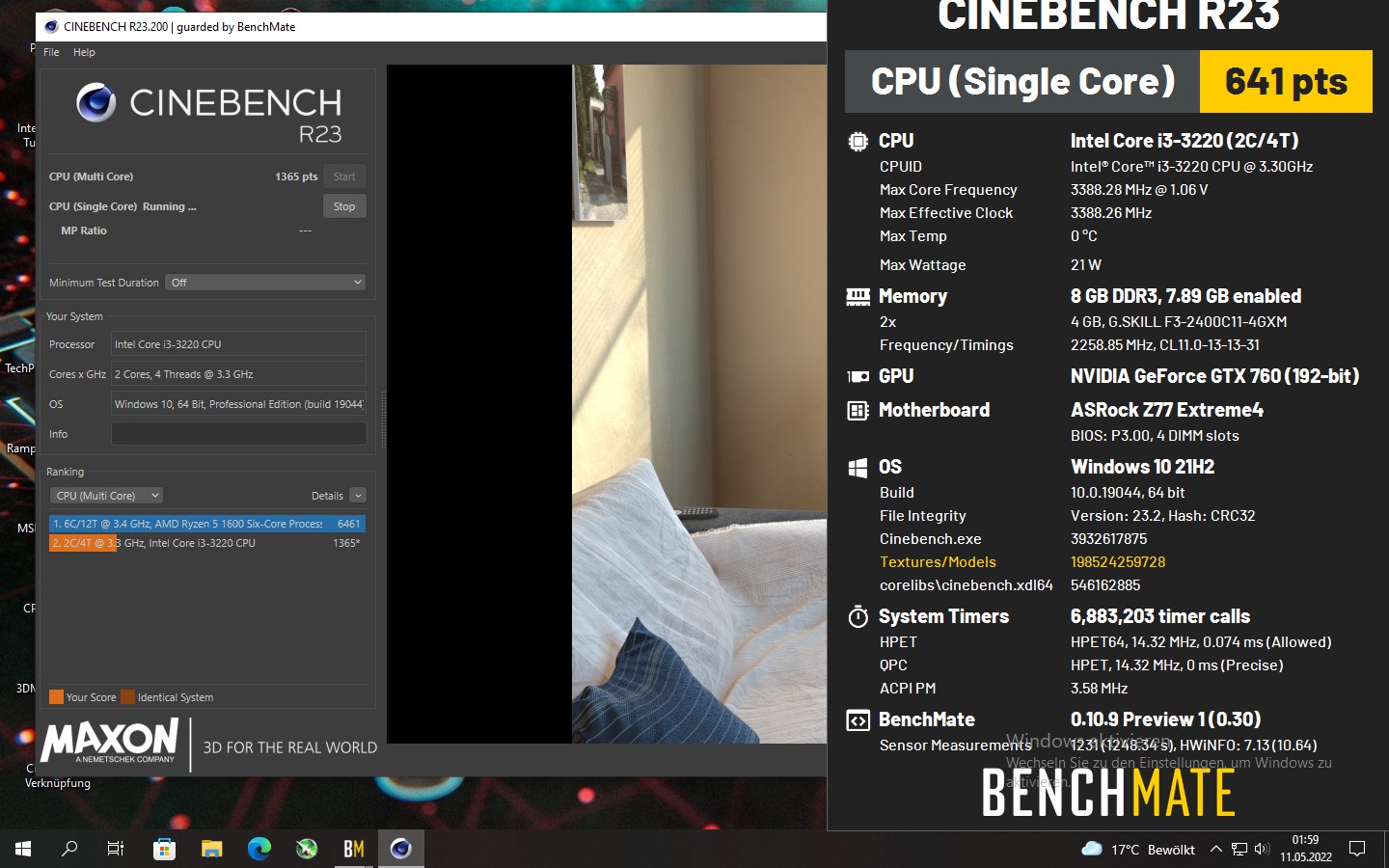
Task: Click the BenchMate version code icon
Action: click(858, 720)
